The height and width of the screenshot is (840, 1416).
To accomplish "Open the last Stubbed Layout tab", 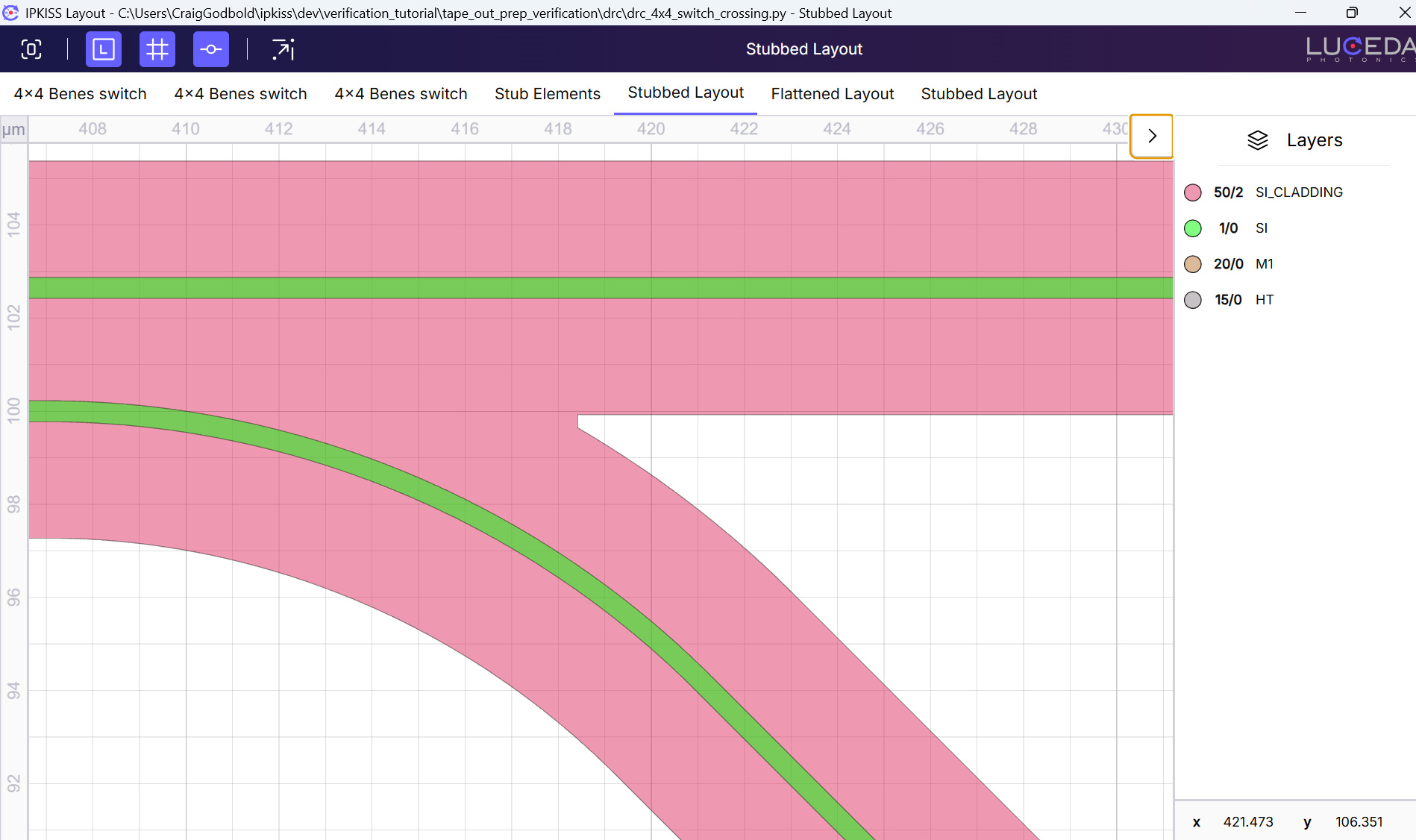I will [x=979, y=94].
